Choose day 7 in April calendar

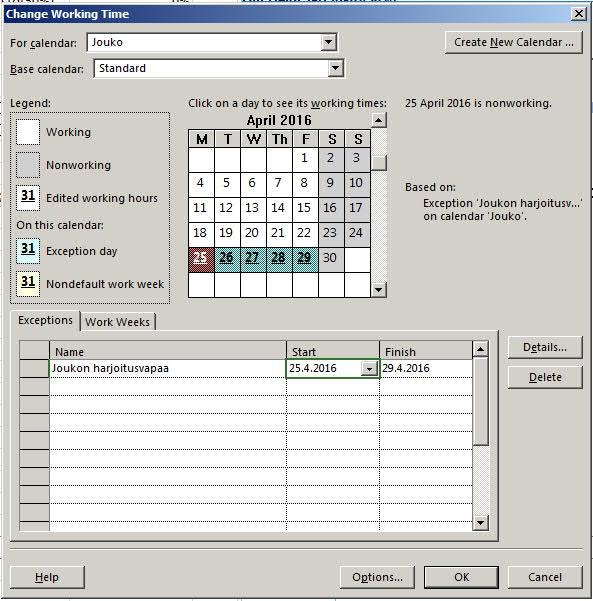tap(279, 184)
